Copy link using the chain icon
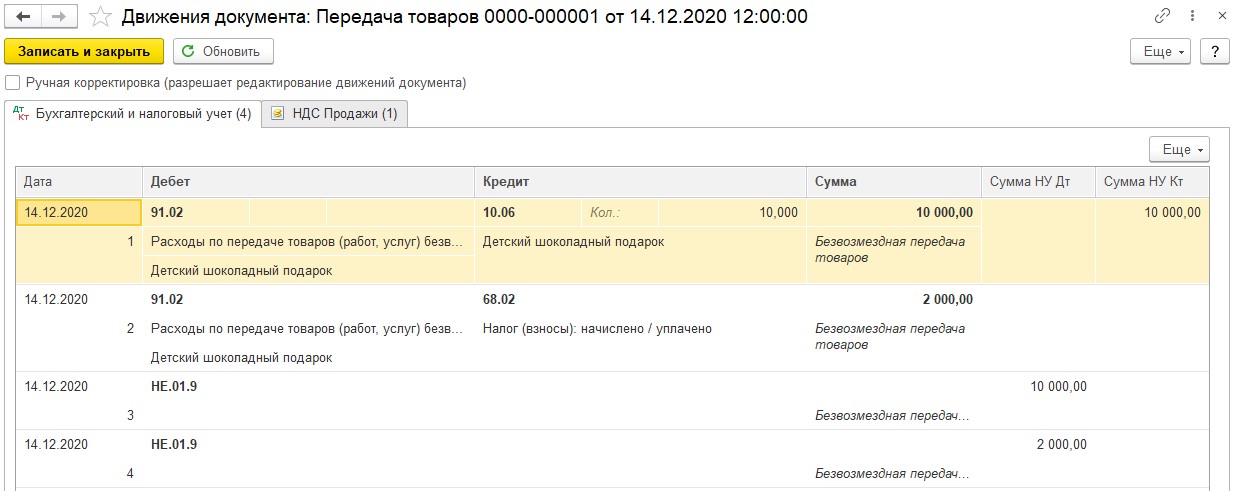1235x491 pixels. point(1162,17)
